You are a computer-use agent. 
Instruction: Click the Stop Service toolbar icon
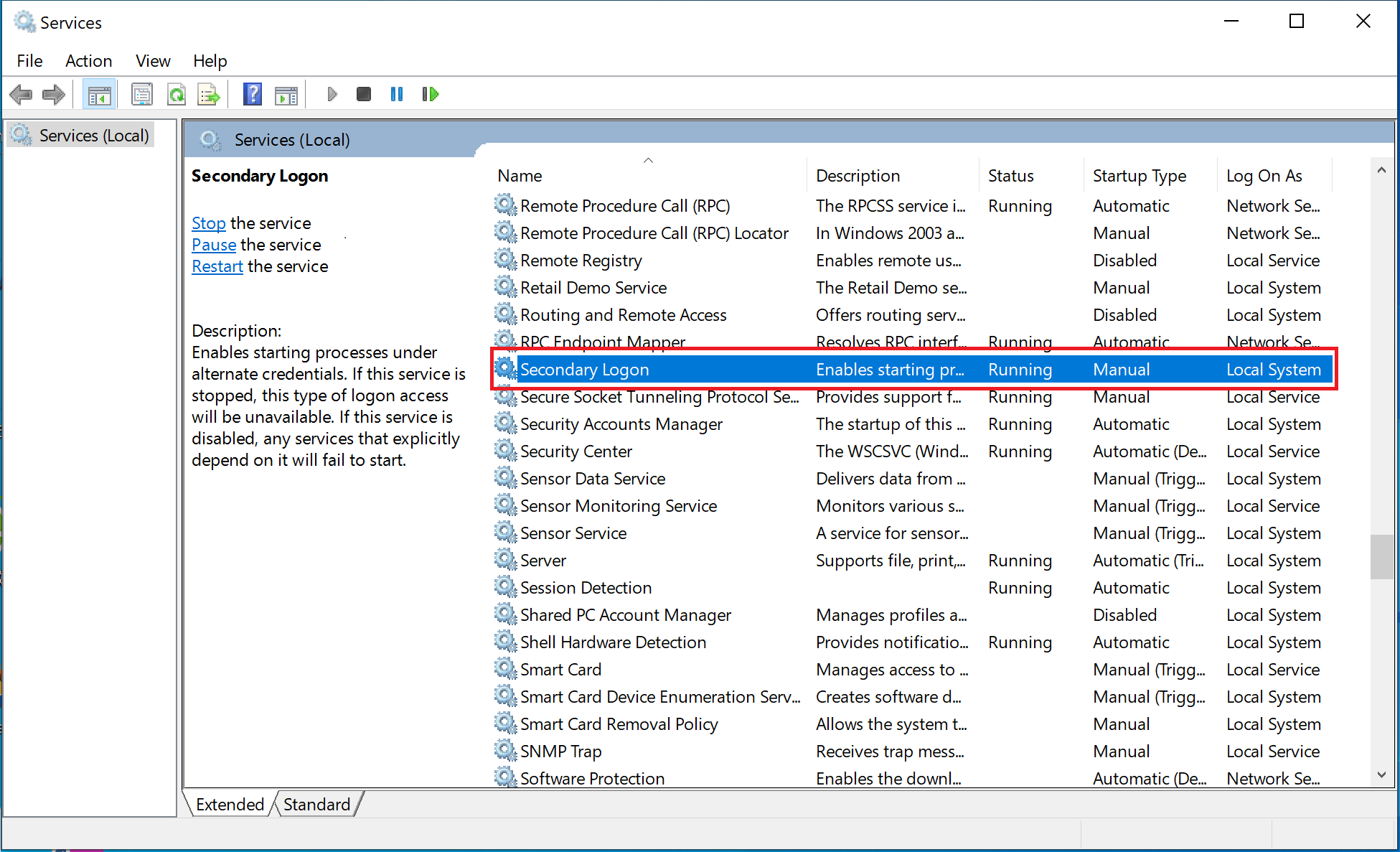[x=364, y=94]
